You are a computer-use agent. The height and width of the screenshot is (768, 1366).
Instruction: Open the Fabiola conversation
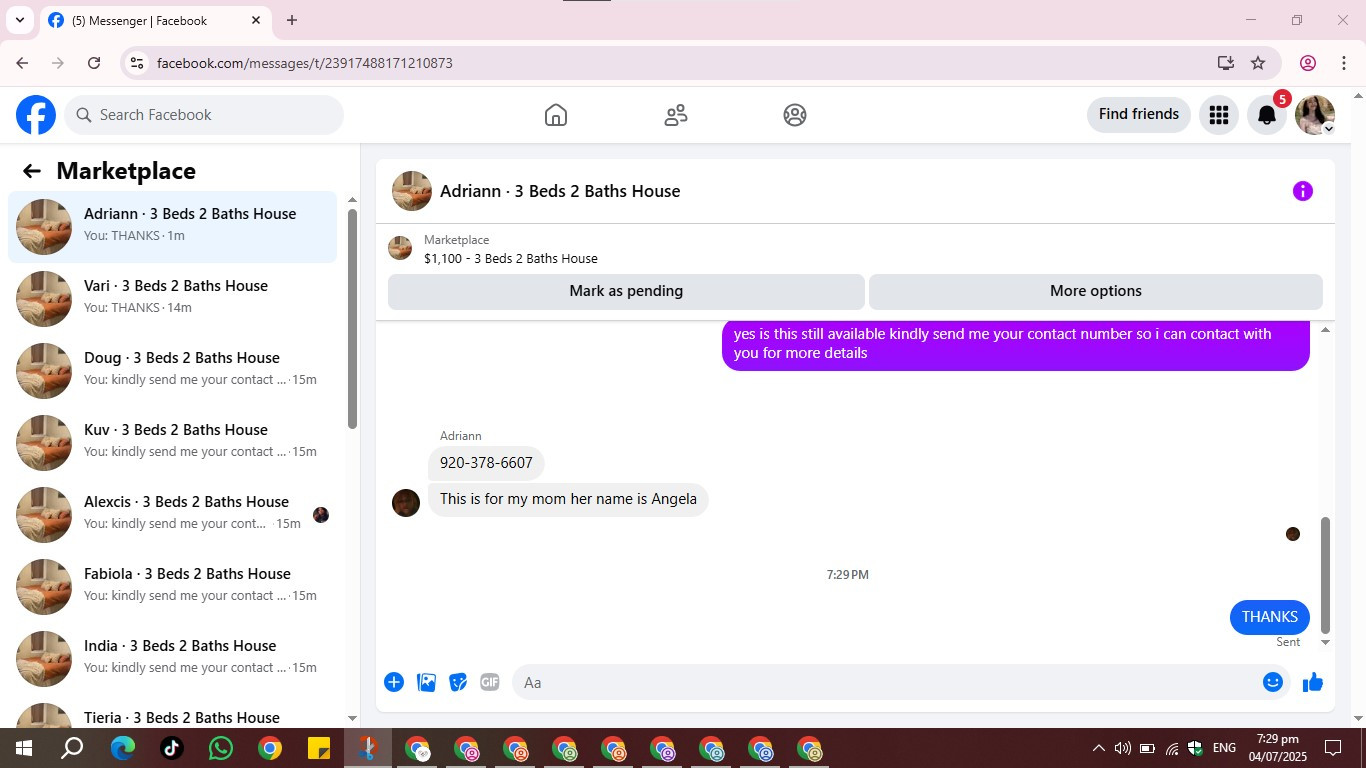pyautogui.click(x=173, y=587)
